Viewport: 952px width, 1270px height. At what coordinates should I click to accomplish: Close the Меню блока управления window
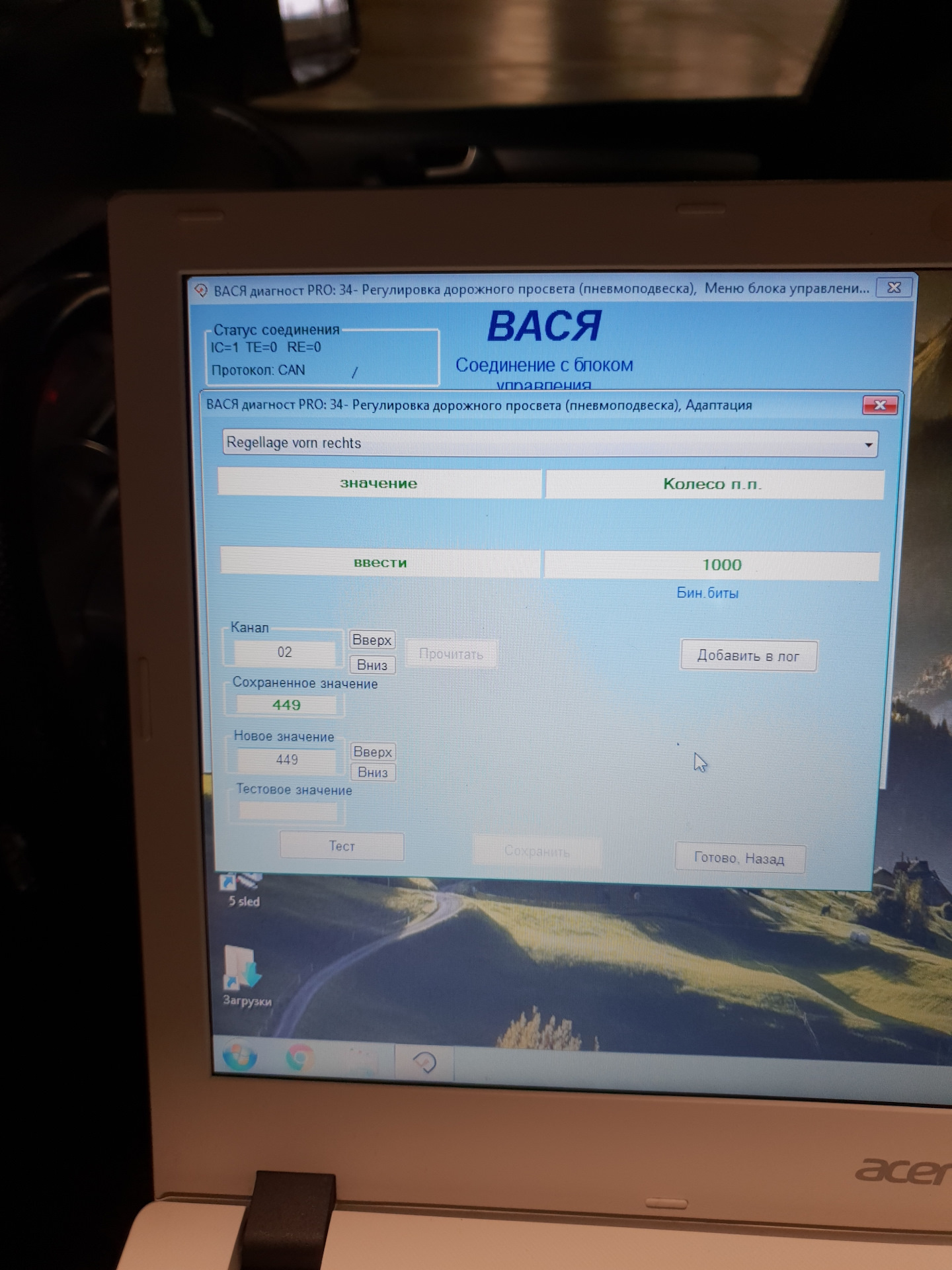coord(894,288)
